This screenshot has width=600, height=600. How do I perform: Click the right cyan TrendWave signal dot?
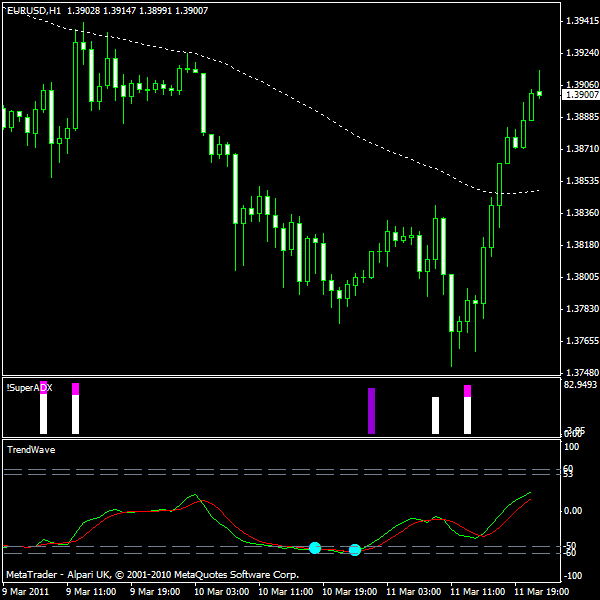pos(355,550)
